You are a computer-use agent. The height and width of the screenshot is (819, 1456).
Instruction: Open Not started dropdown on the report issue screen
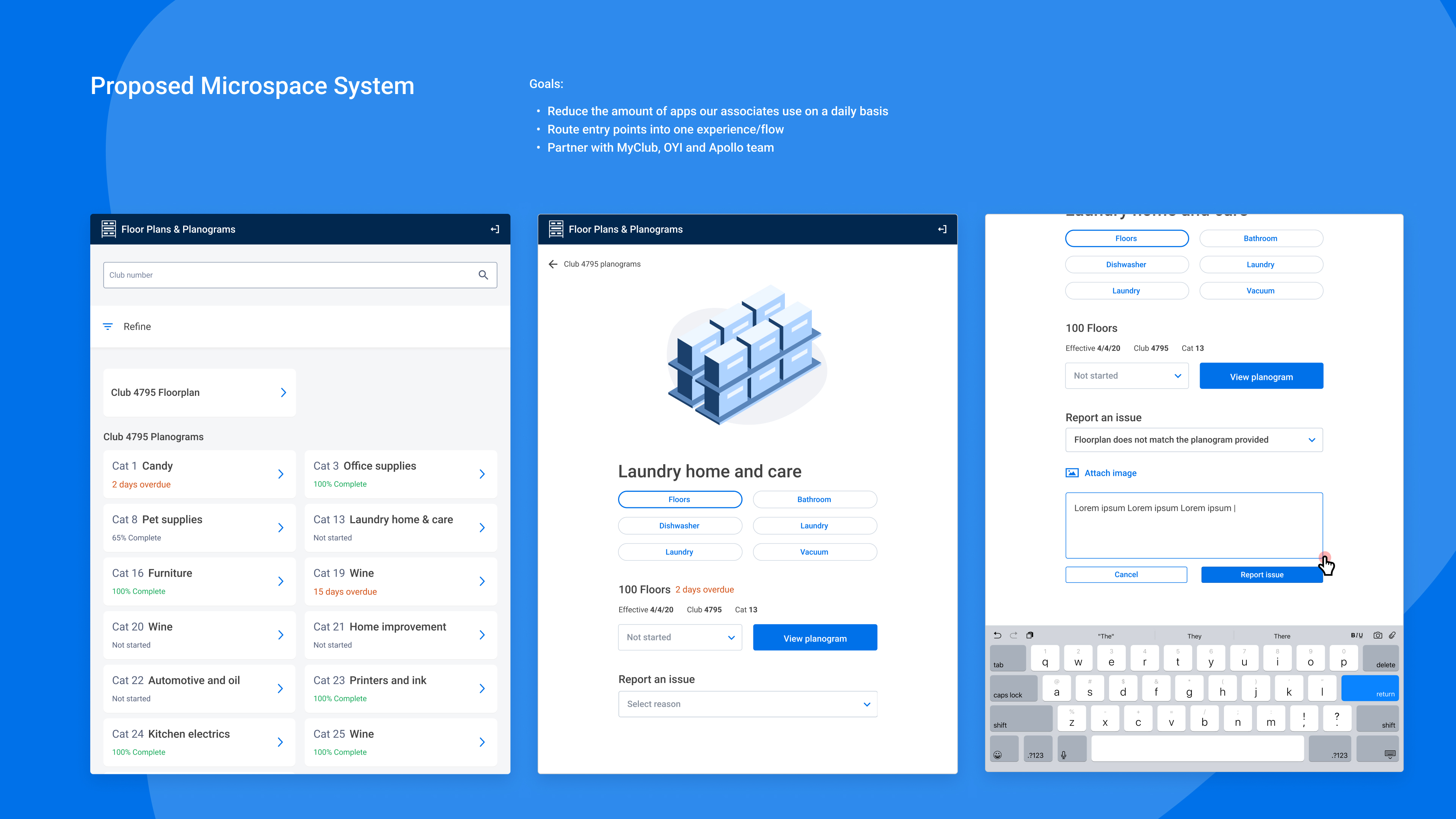pyautogui.click(x=1127, y=376)
